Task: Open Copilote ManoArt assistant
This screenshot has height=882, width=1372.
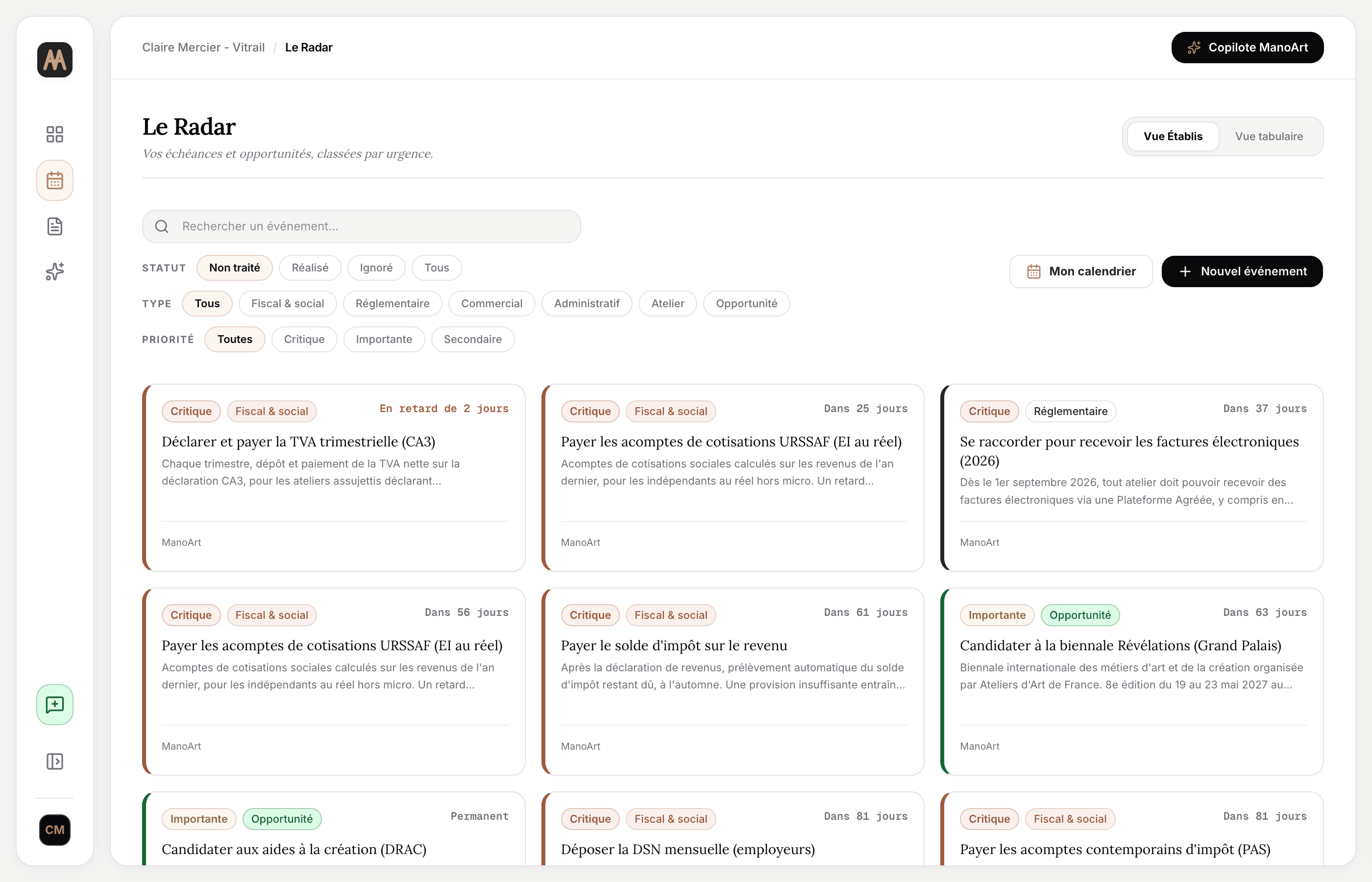Action: click(1247, 48)
